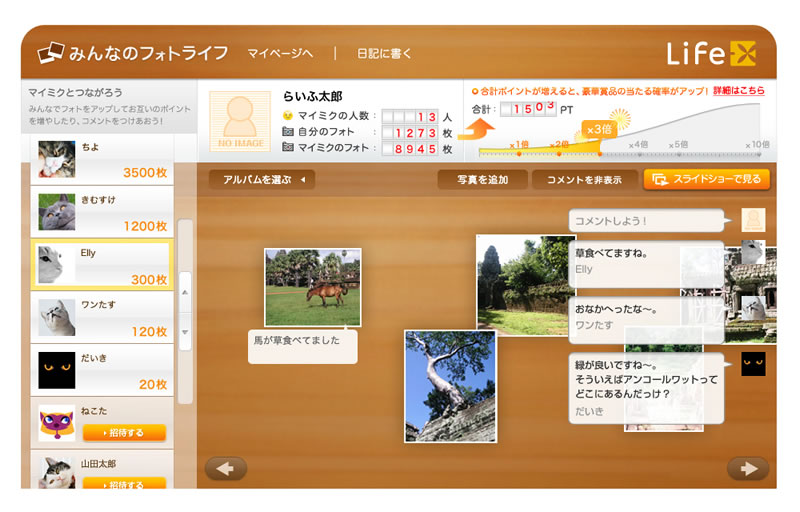Open 日記に書く in the top navigation
This screenshot has width=800, height=512.
tap(384, 54)
